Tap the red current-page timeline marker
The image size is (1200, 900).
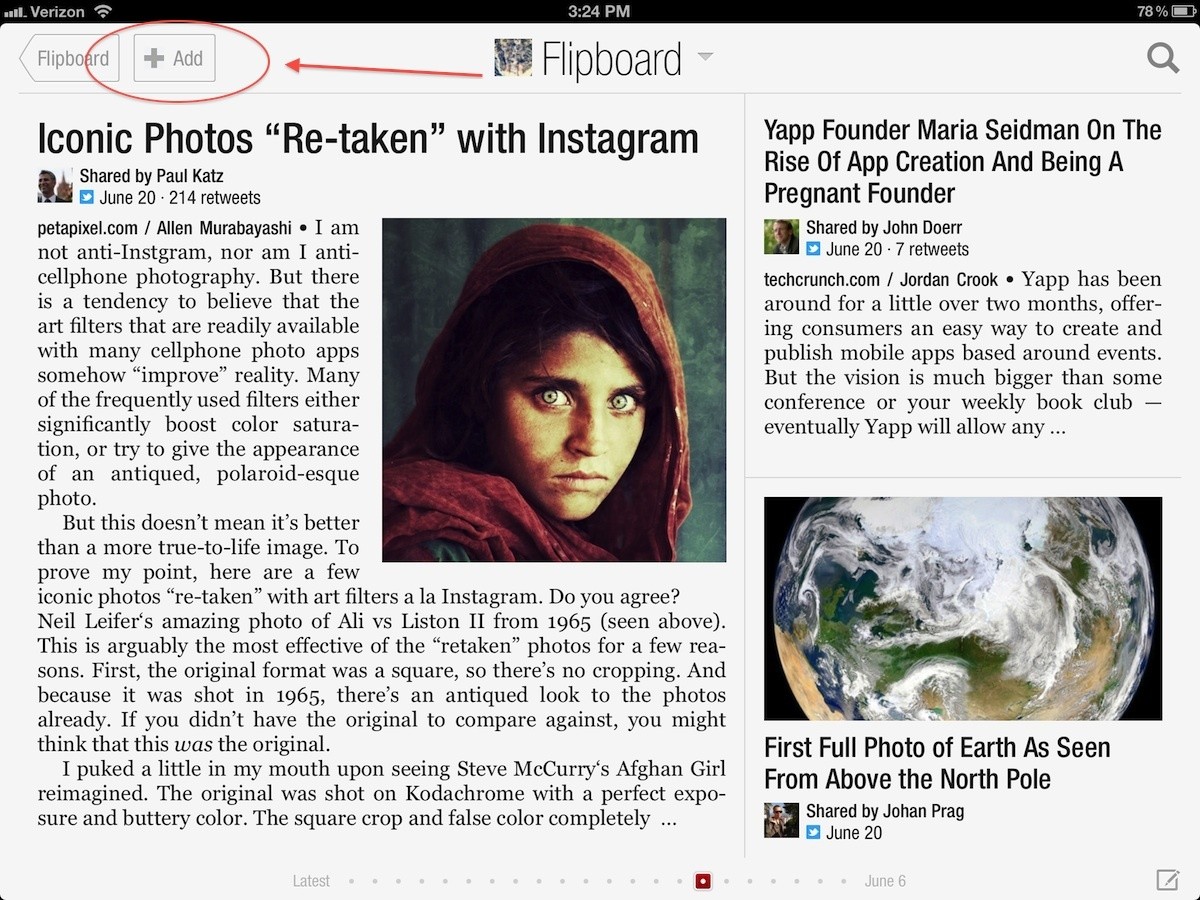[x=703, y=881]
